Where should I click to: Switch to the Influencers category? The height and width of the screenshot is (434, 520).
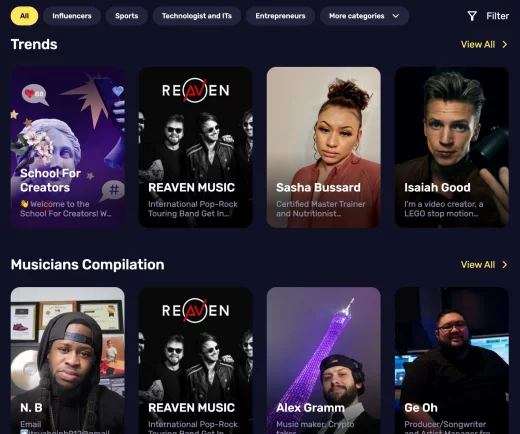tap(72, 16)
